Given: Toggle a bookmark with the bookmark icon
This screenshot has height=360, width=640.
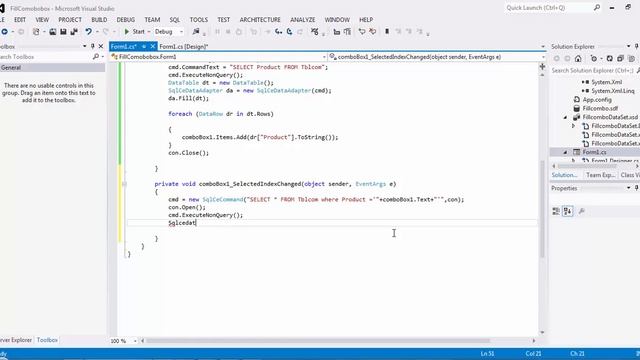Looking at the screenshot, I should coord(387,32).
